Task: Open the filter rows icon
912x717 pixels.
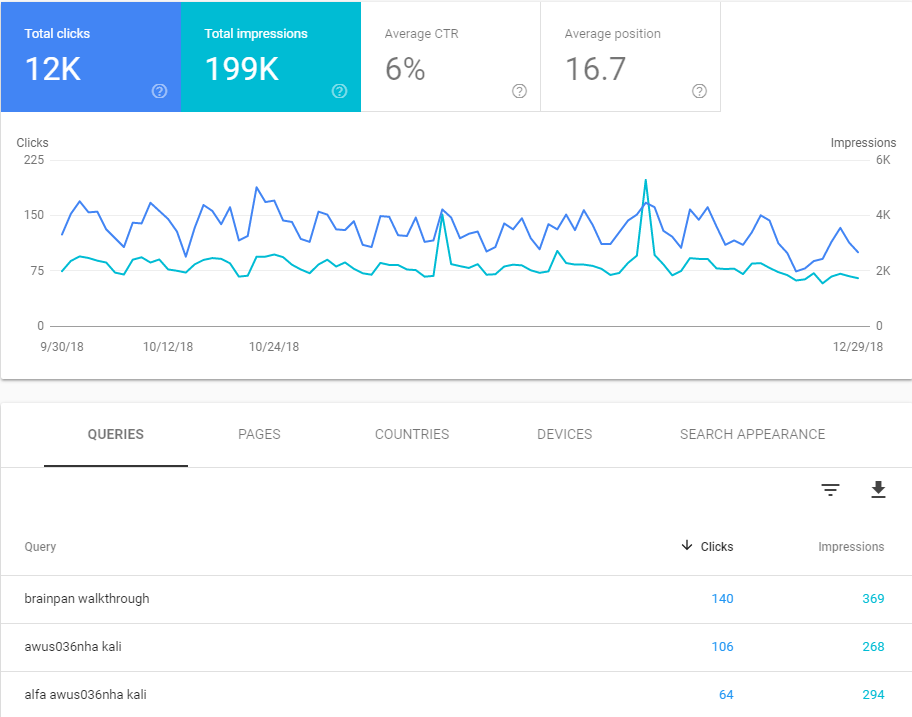Action: 830,490
